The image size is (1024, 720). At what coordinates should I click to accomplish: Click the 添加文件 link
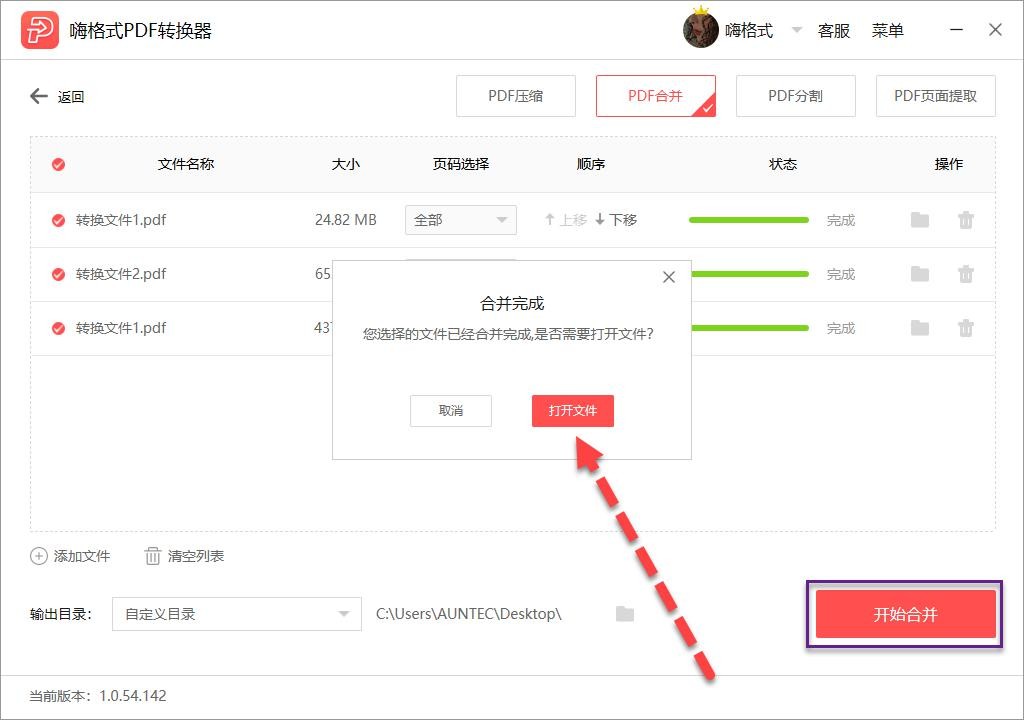[x=82, y=556]
